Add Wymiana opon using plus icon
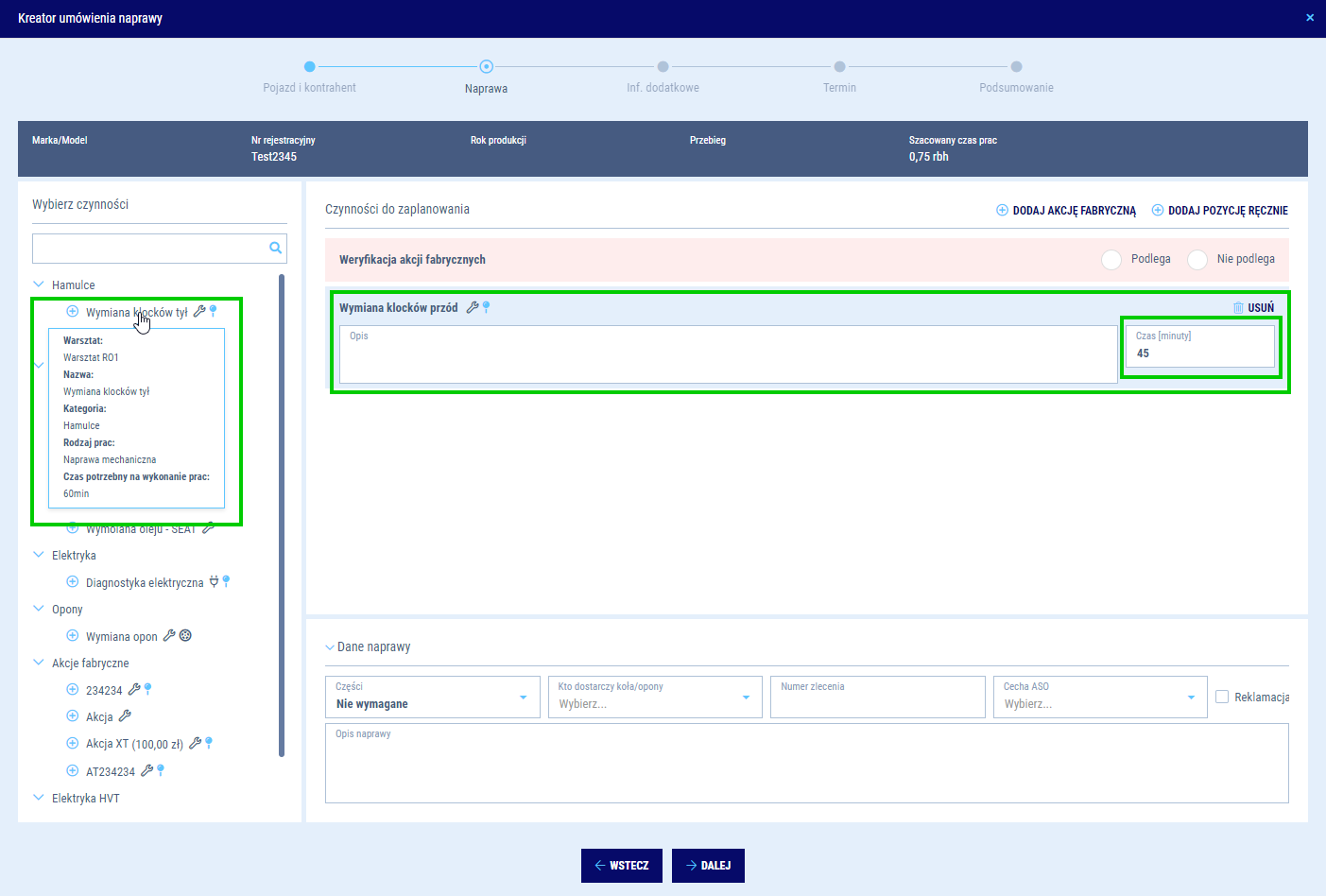 (x=72, y=636)
